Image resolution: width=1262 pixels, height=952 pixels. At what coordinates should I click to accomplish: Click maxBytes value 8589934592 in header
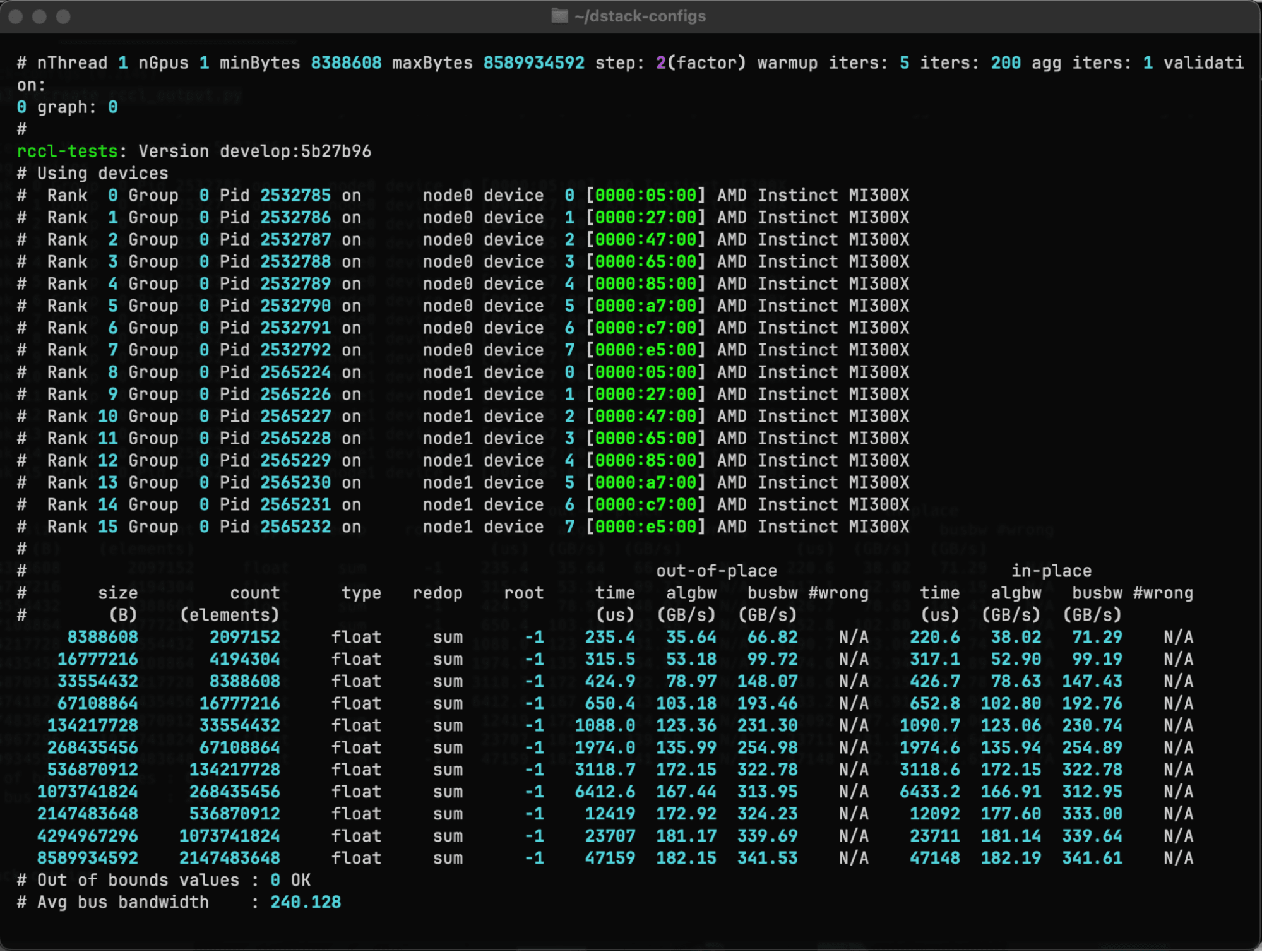[x=534, y=63]
